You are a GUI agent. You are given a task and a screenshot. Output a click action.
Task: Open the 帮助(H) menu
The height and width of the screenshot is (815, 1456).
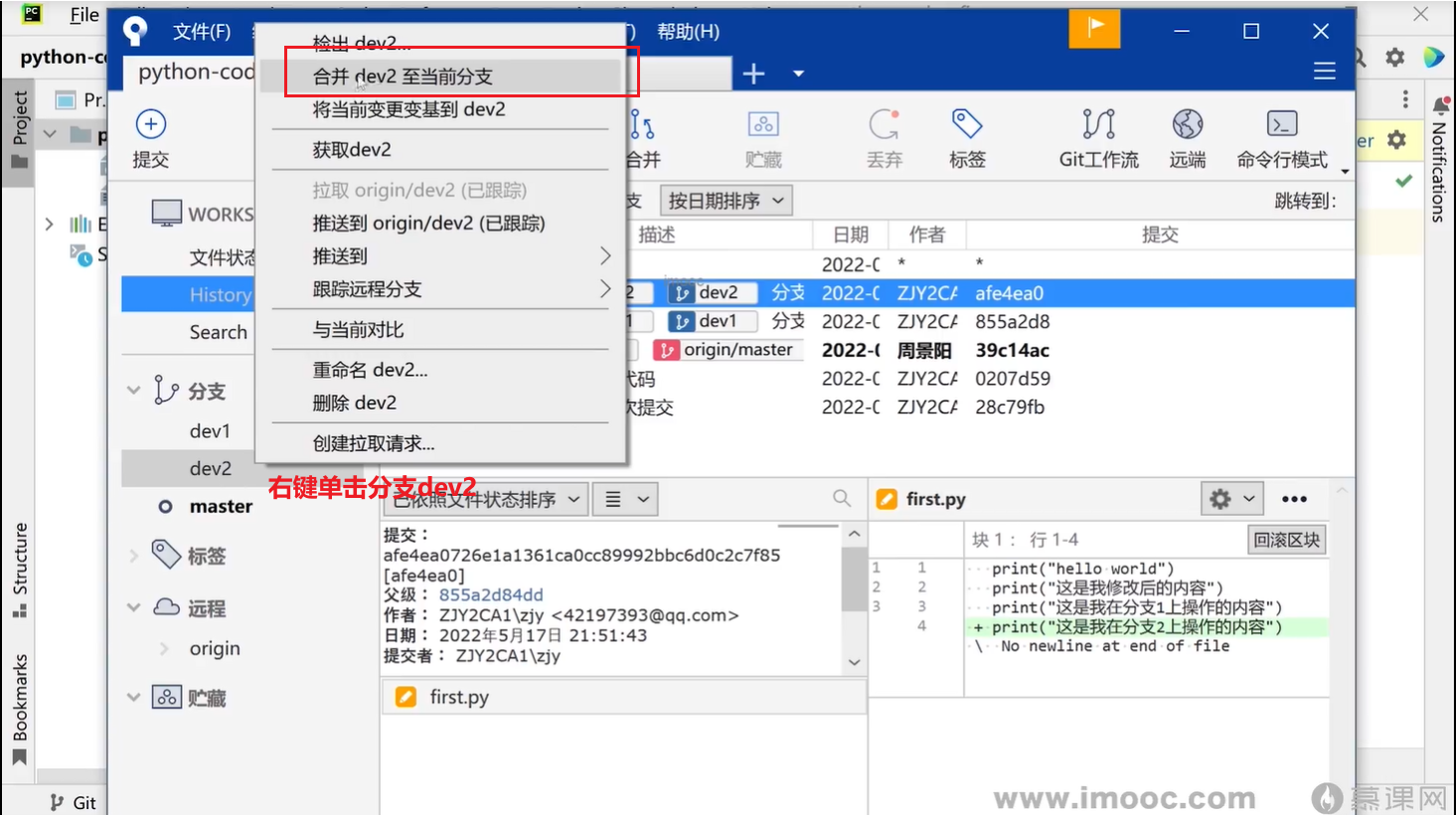(688, 32)
